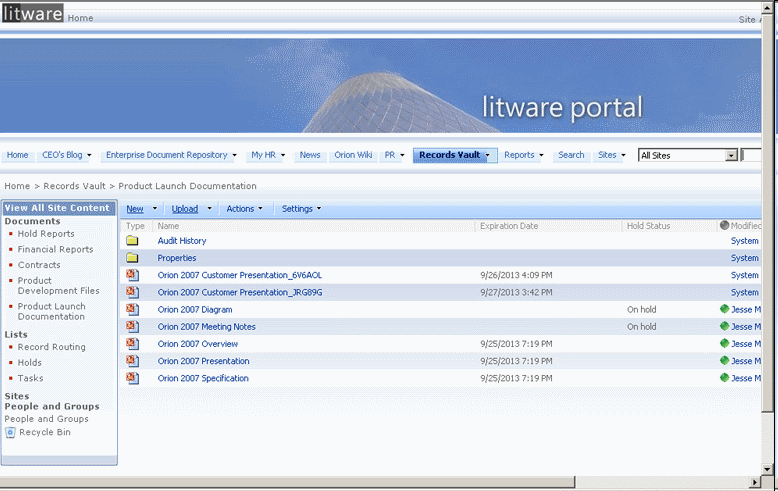Click the Orion 2007 Meeting Notes file icon
778x491 pixels.
(133, 327)
